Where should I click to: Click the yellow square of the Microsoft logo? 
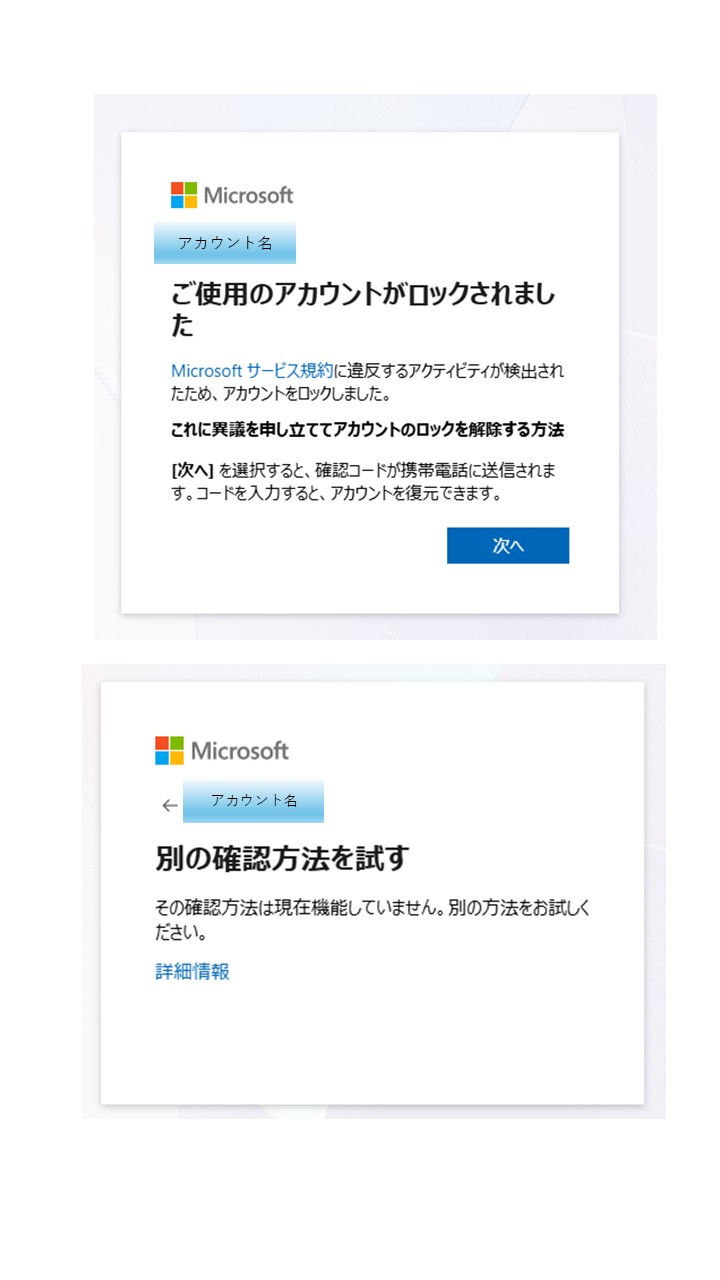(192, 201)
